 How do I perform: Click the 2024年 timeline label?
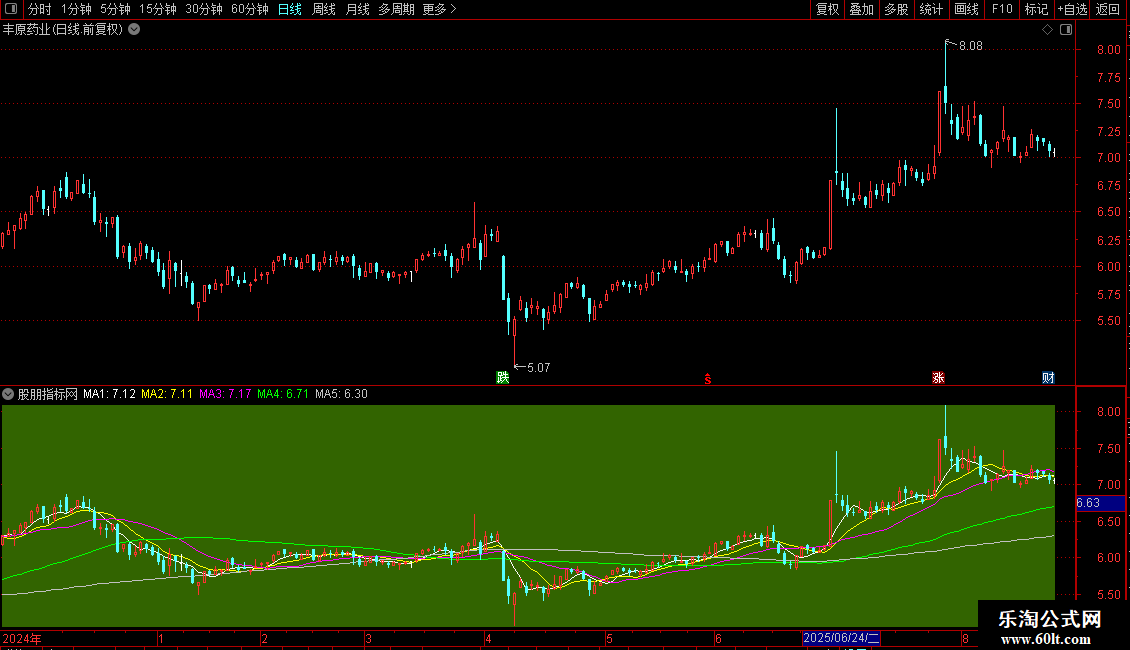[x=22, y=638]
